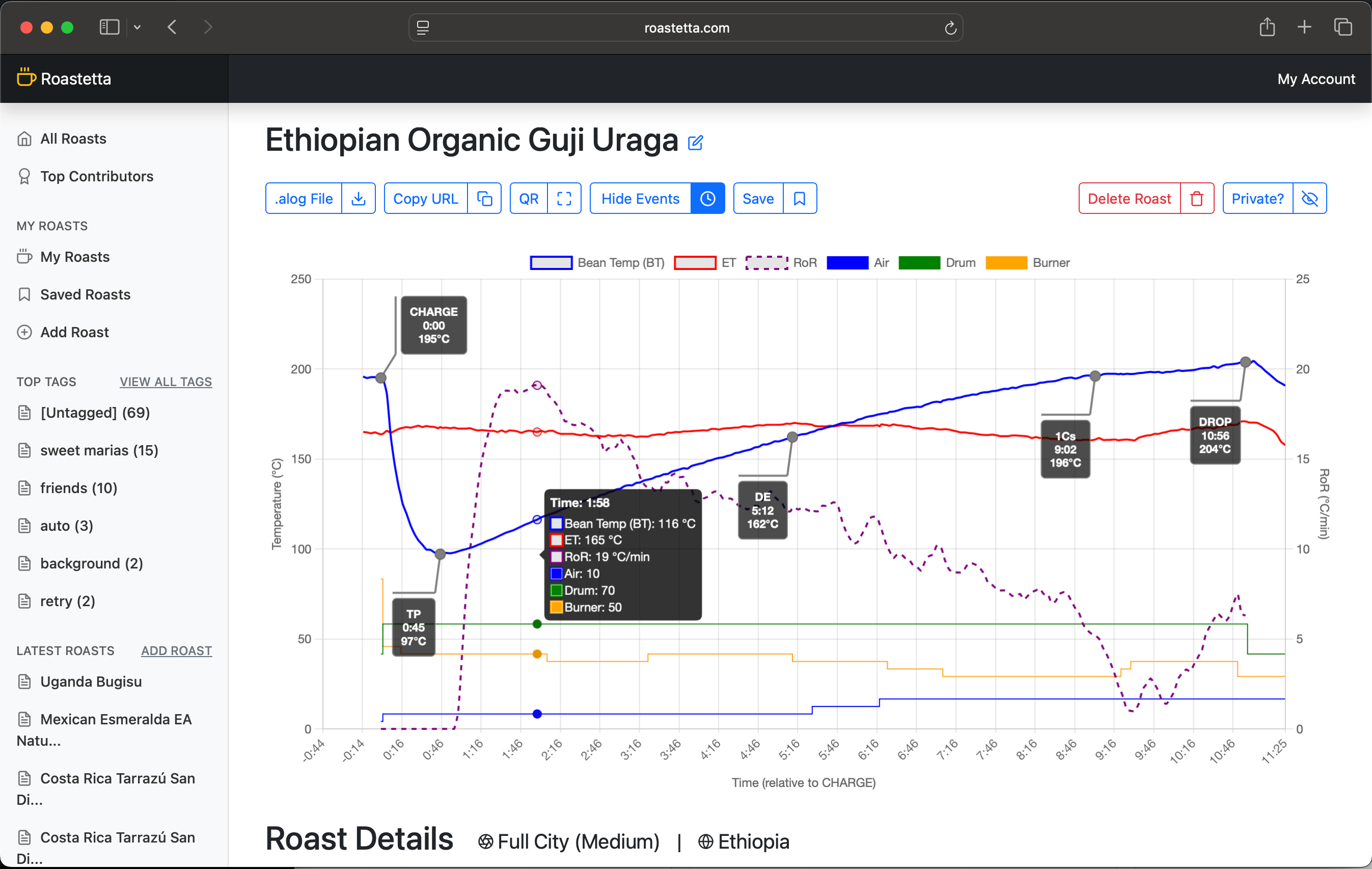Click the trash icon to delete roast
Image resolution: width=1372 pixels, height=869 pixels.
[1196, 199]
